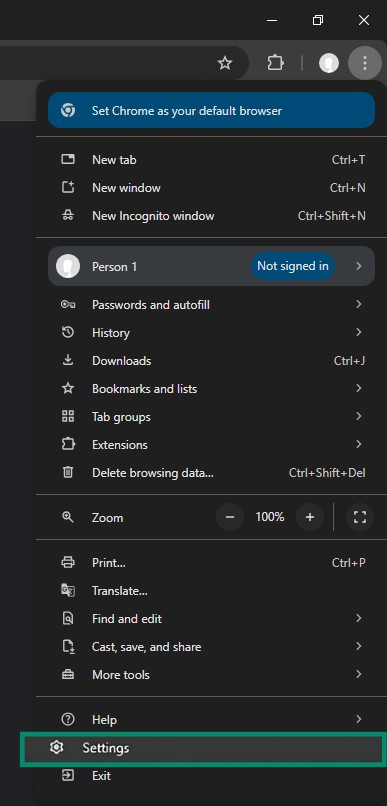
Task: Click the printer icon
Action: 68,562
